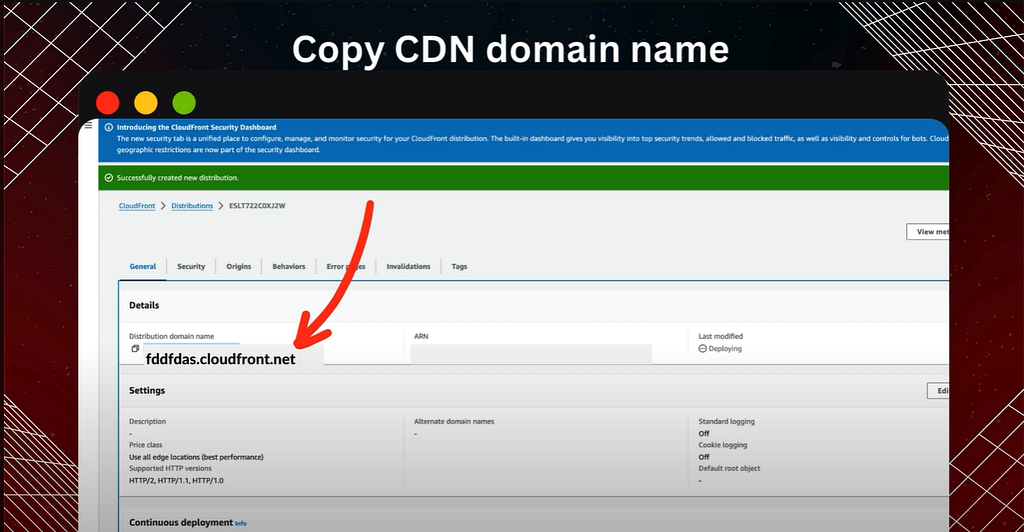Click the success checkmark icon in green banner
The image size is (1024, 532).
[108, 178]
